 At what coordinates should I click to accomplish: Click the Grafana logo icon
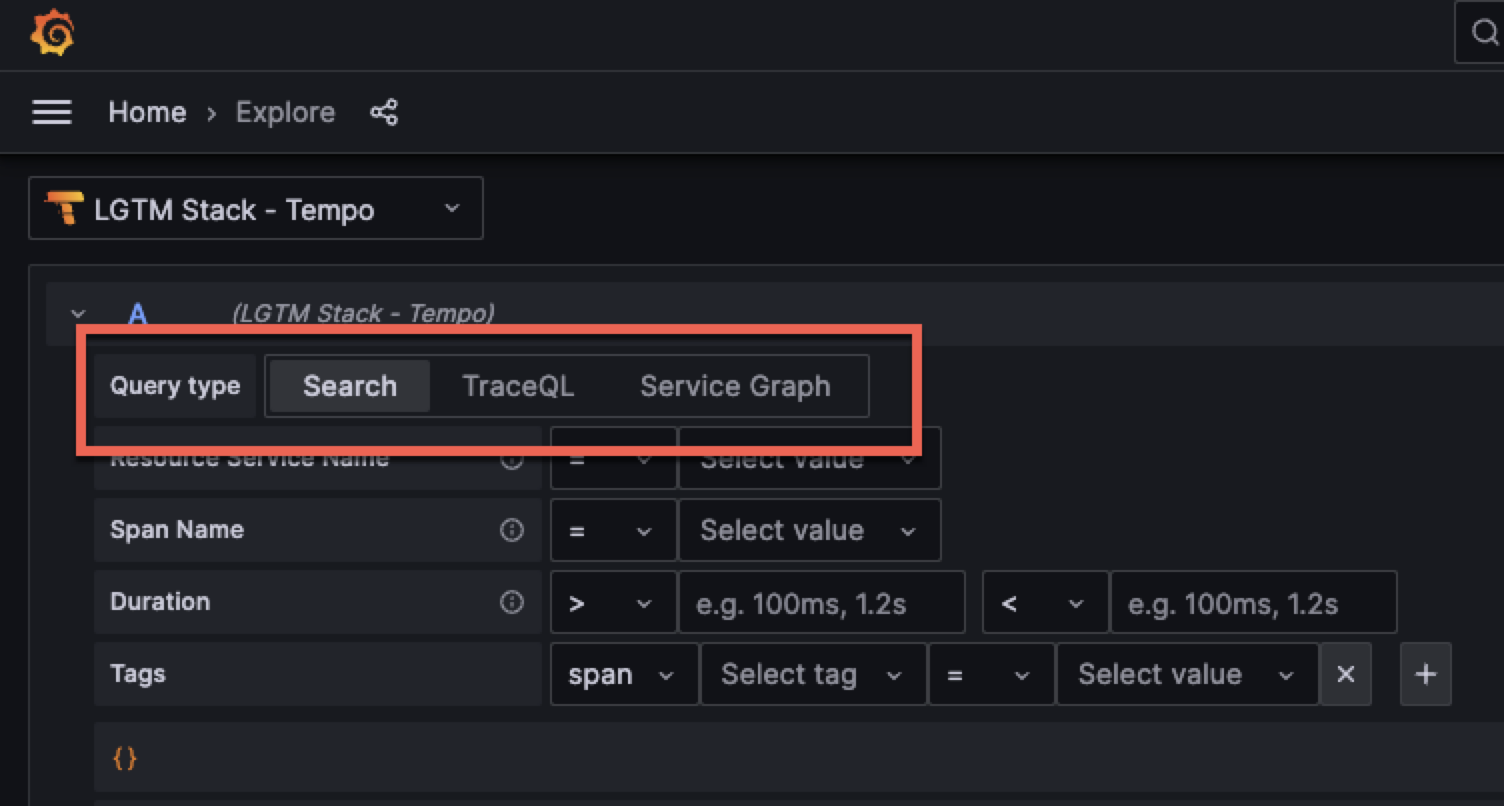(x=53, y=35)
